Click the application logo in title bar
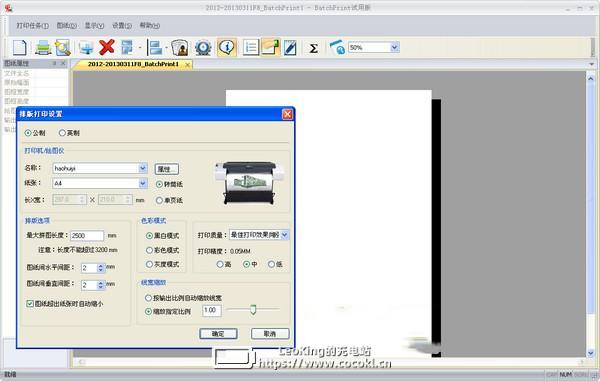 [x=8, y=7]
